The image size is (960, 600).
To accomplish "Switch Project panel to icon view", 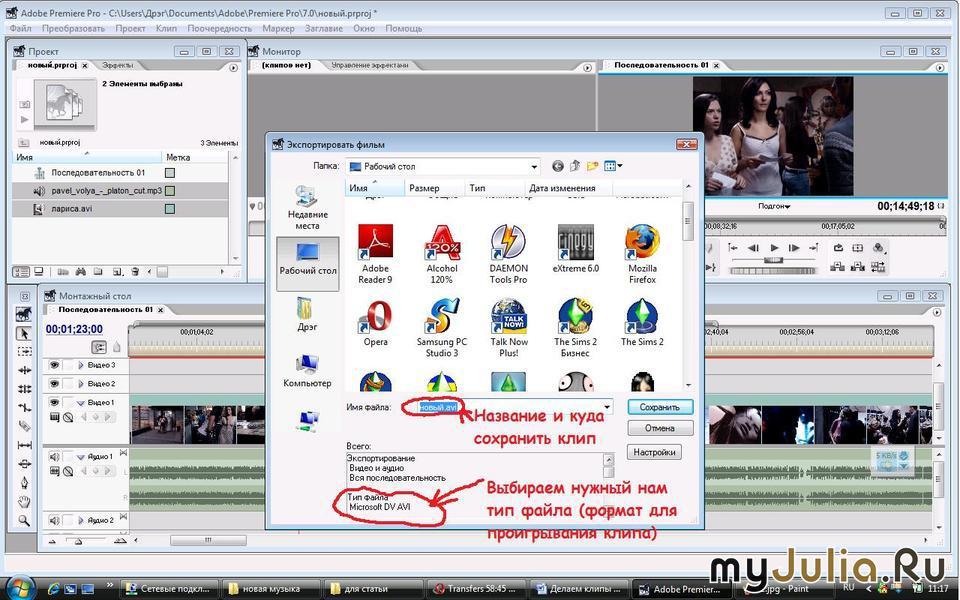I will (39, 271).
